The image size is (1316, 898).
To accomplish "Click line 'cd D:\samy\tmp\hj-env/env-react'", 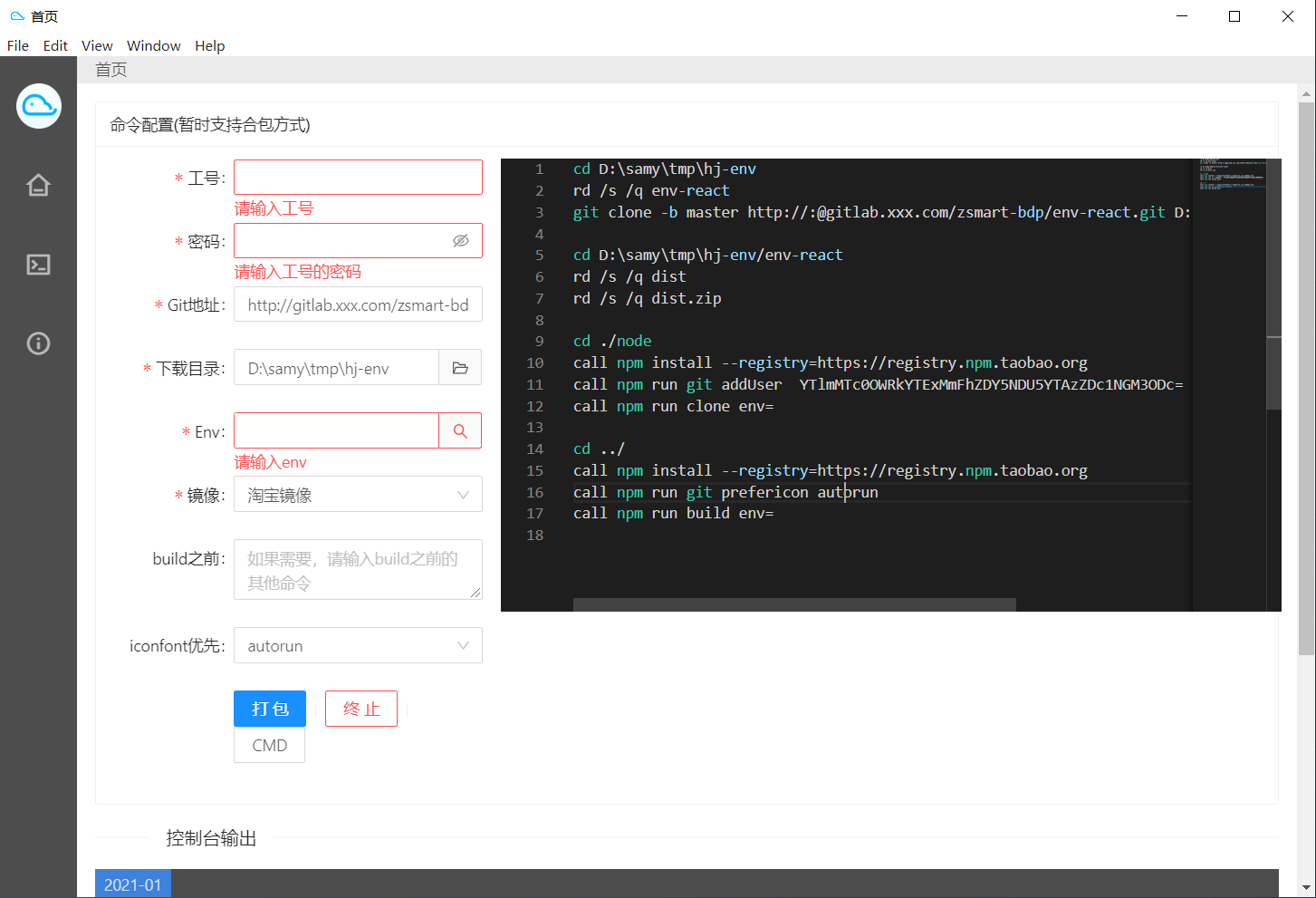I will coord(708,255).
